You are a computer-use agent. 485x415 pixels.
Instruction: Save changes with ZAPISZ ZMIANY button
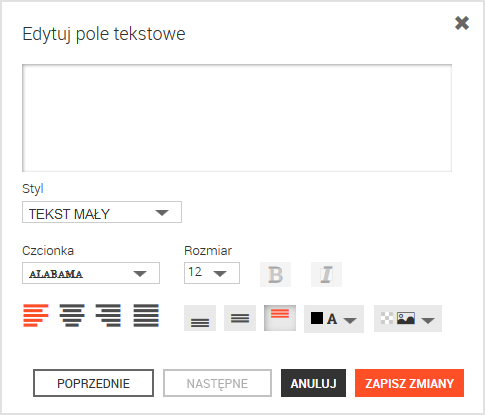click(409, 383)
